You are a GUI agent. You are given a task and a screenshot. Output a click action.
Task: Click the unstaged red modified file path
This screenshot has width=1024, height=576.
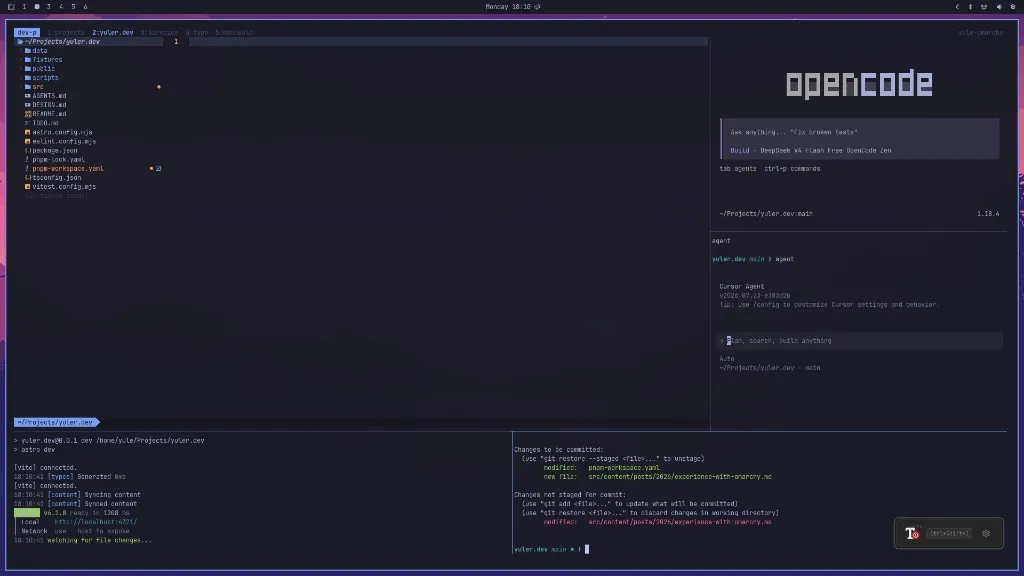(680, 522)
